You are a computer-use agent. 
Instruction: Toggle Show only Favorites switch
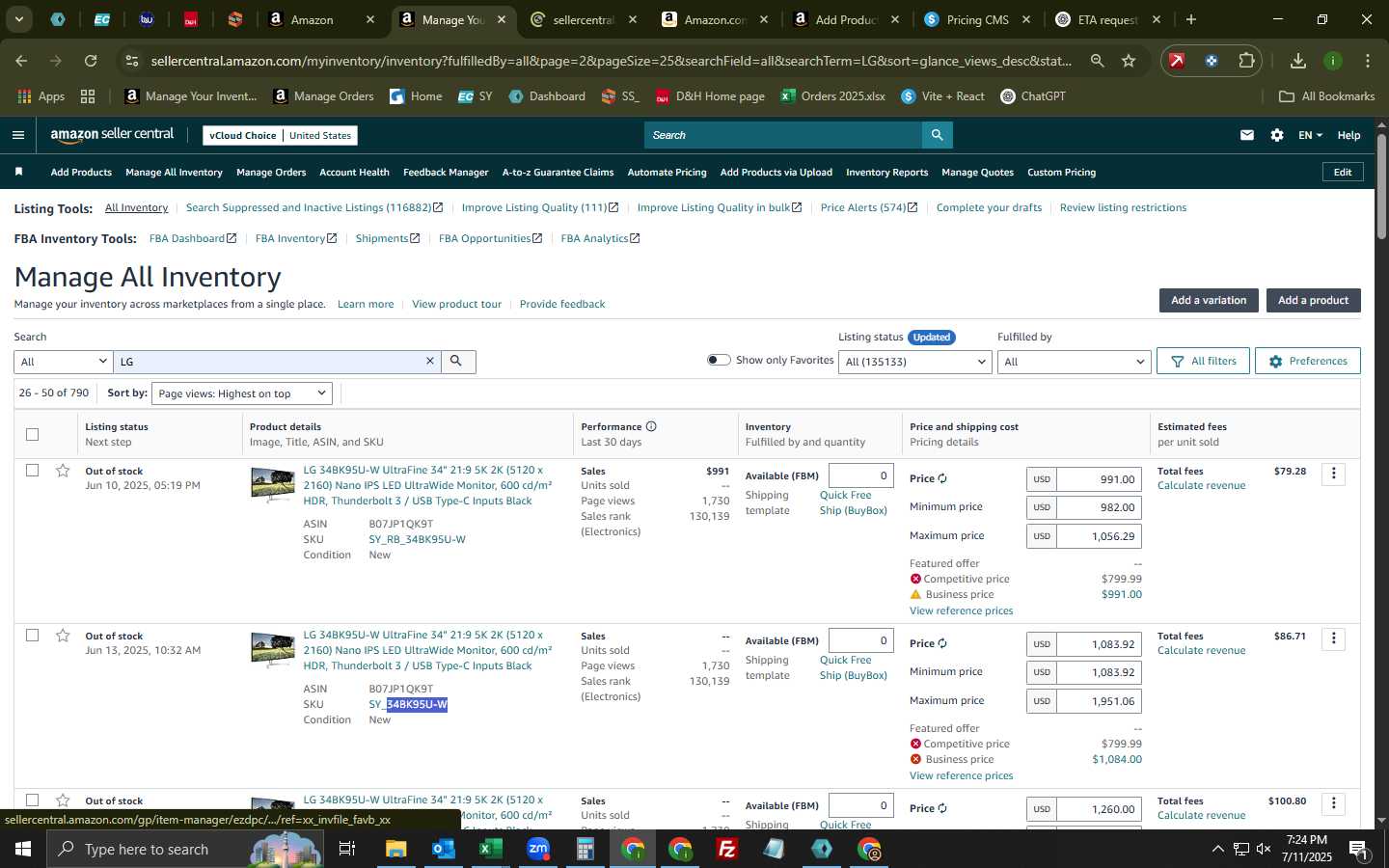[x=719, y=360]
